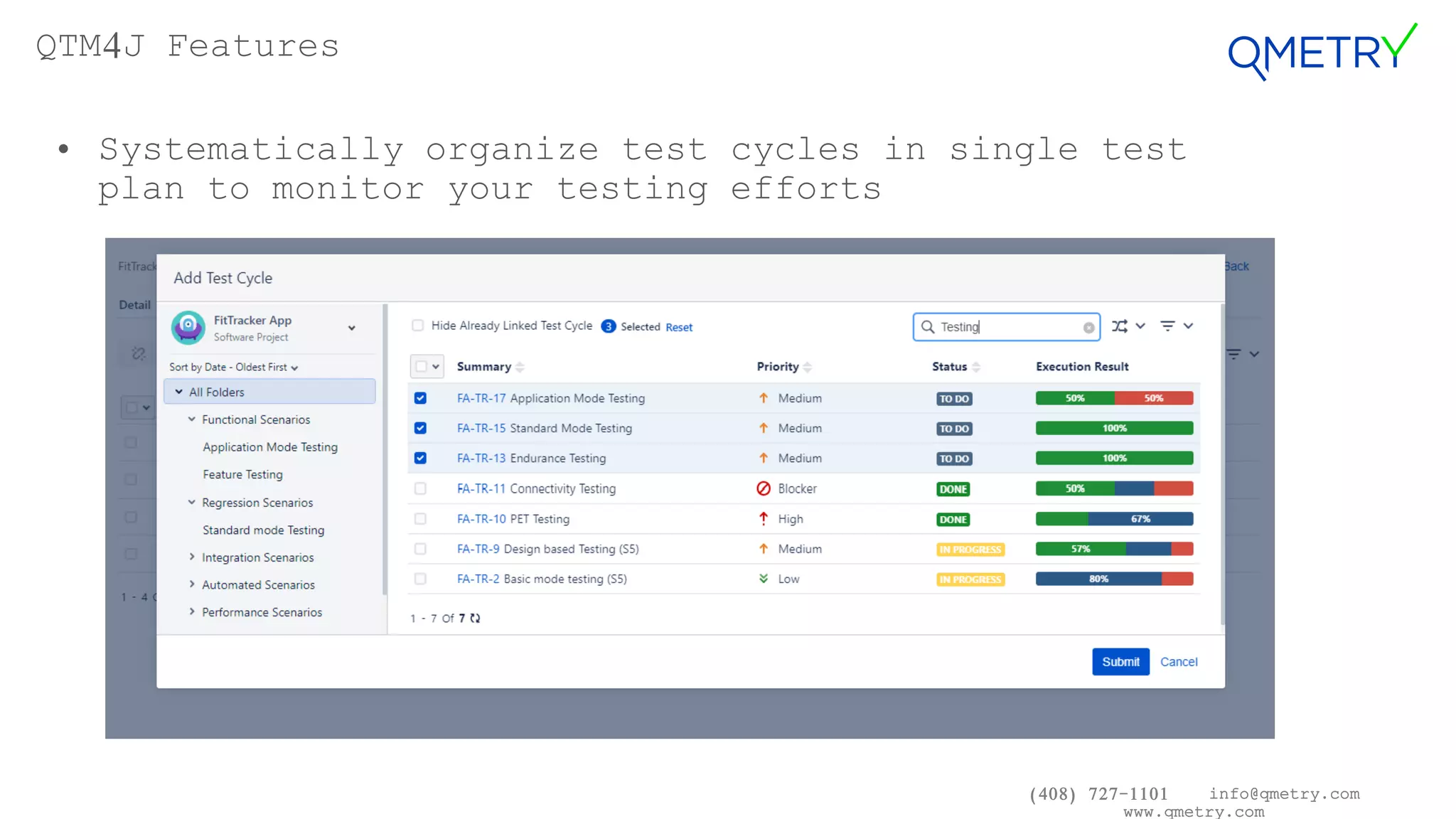The height and width of the screenshot is (819, 1456).
Task: Select the Feature Testing folder
Action: pyautogui.click(x=242, y=475)
